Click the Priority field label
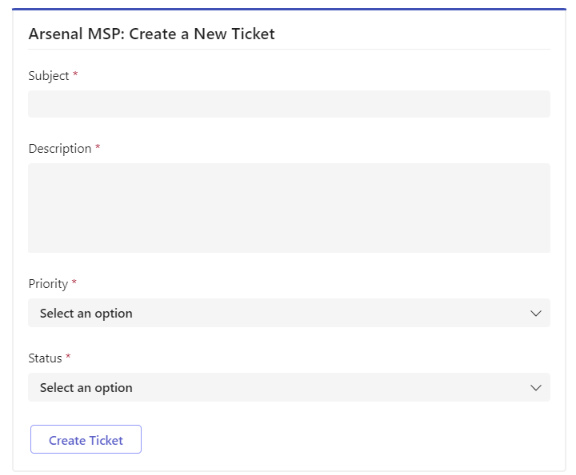 click(48, 284)
